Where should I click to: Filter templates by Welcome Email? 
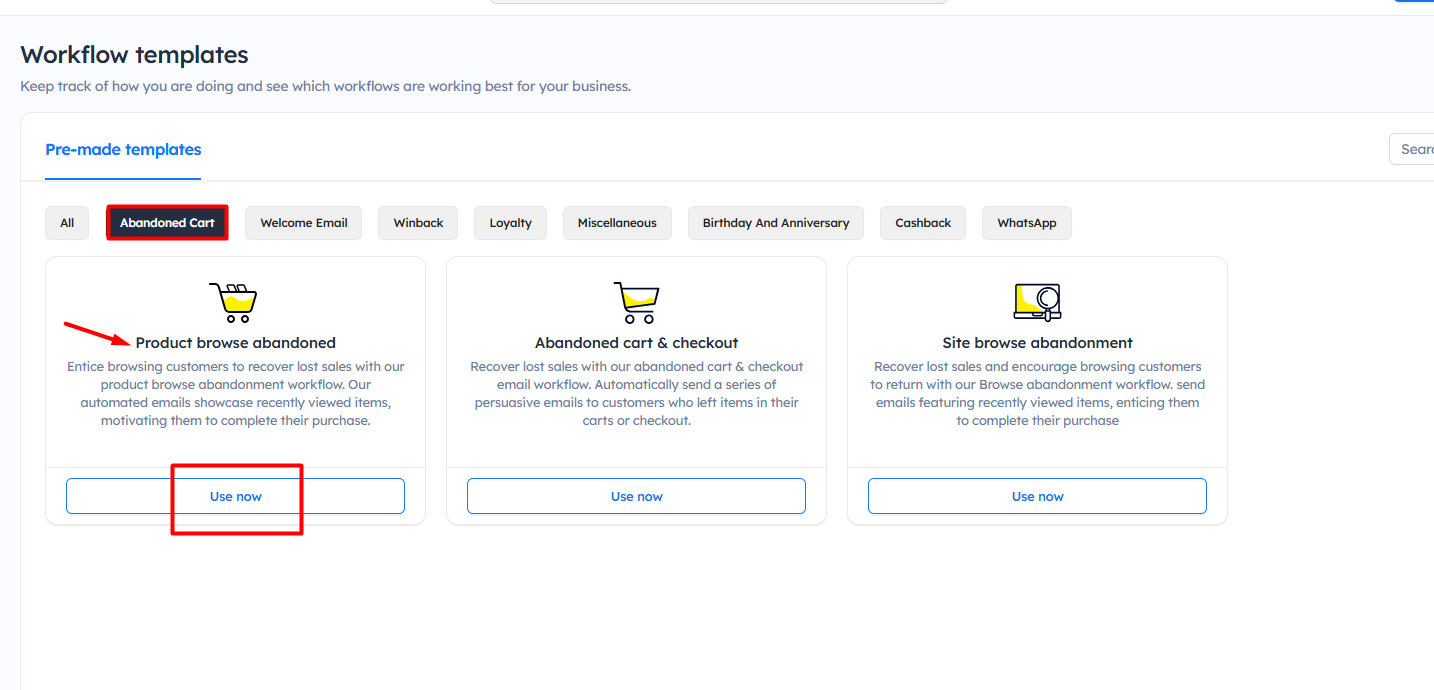pos(304,223)
